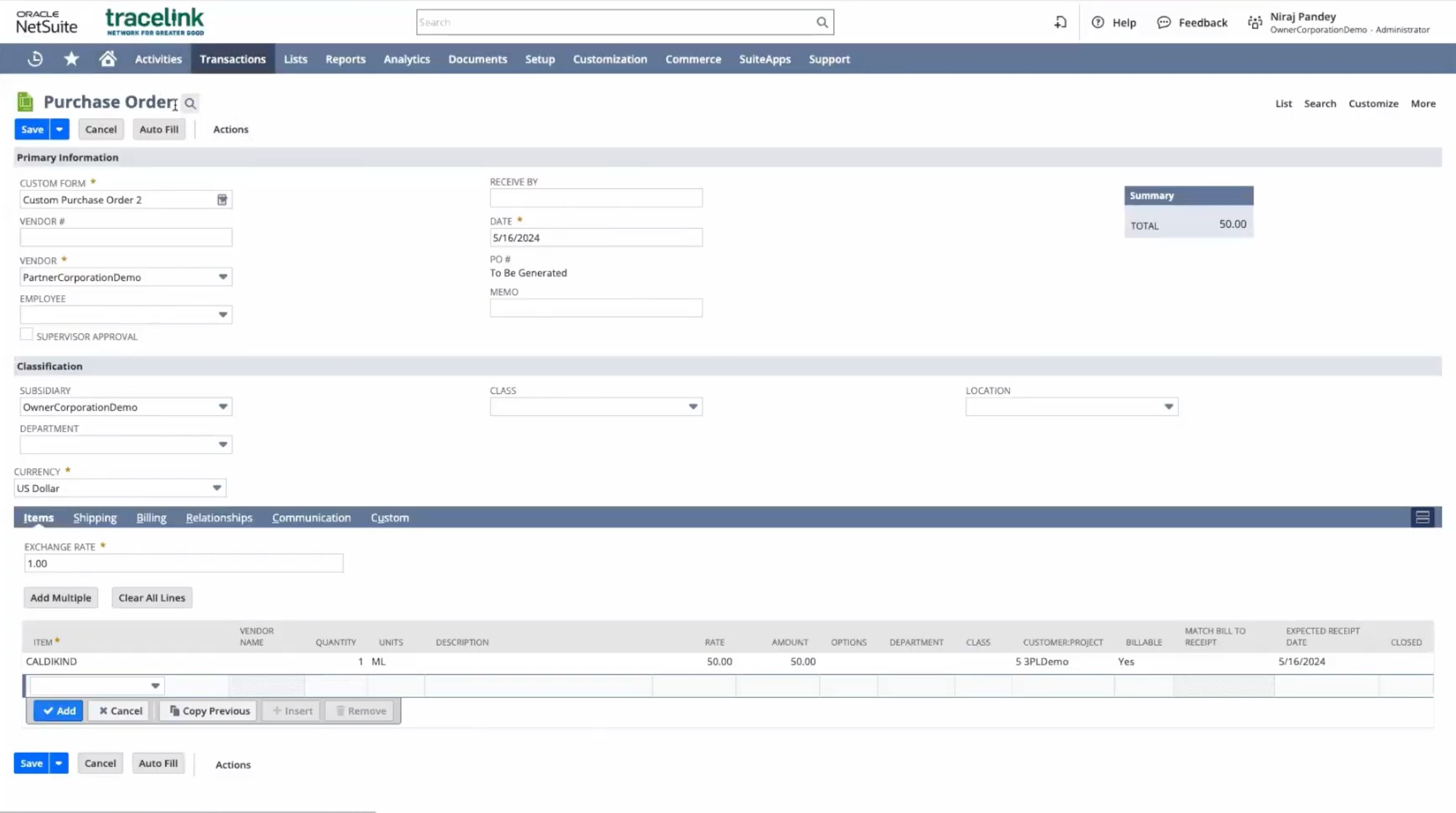
Task: Click the Copy Previous button
Action: click(209, 711)
